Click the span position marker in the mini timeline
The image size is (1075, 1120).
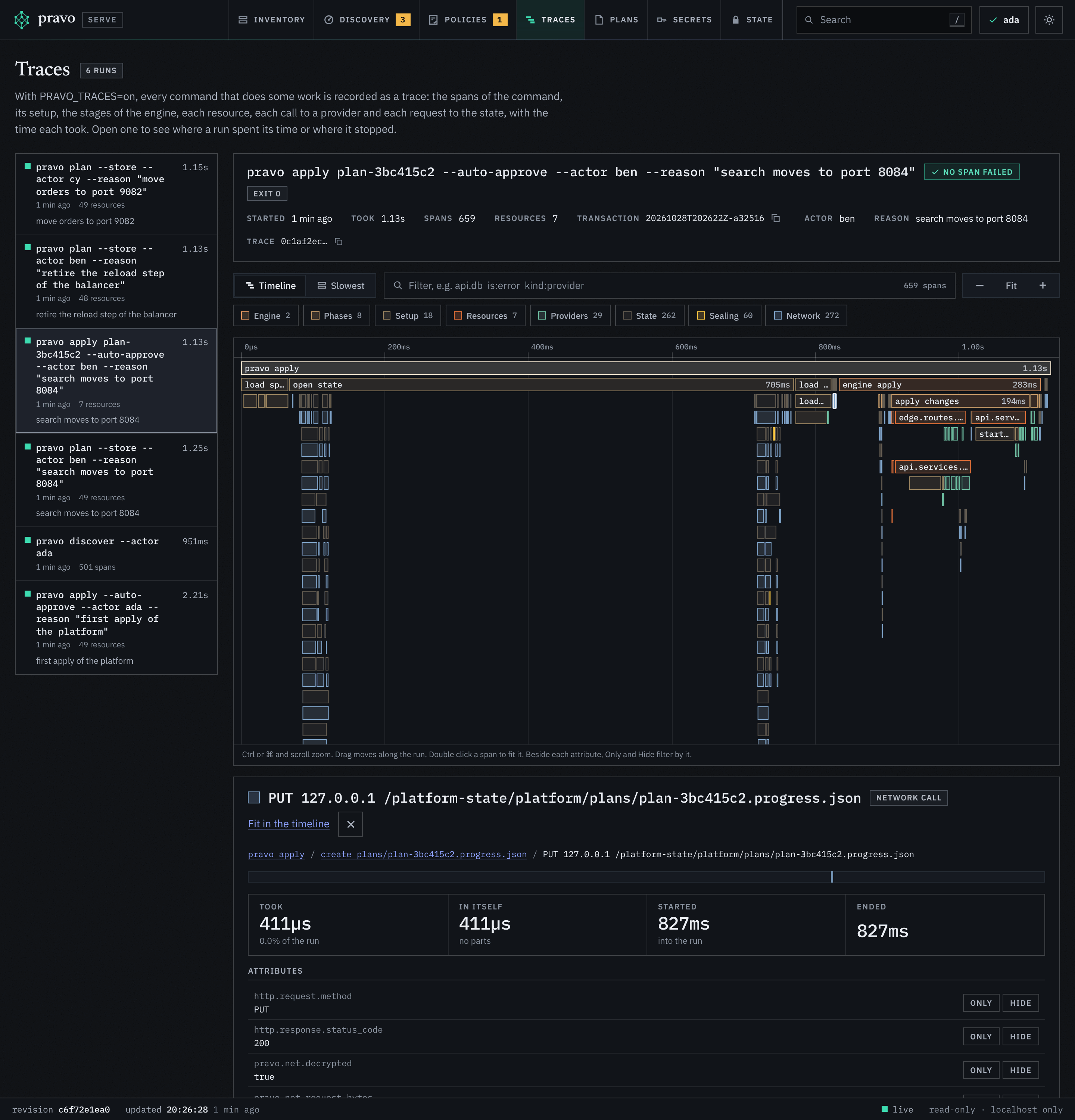[x=832, y=877]
